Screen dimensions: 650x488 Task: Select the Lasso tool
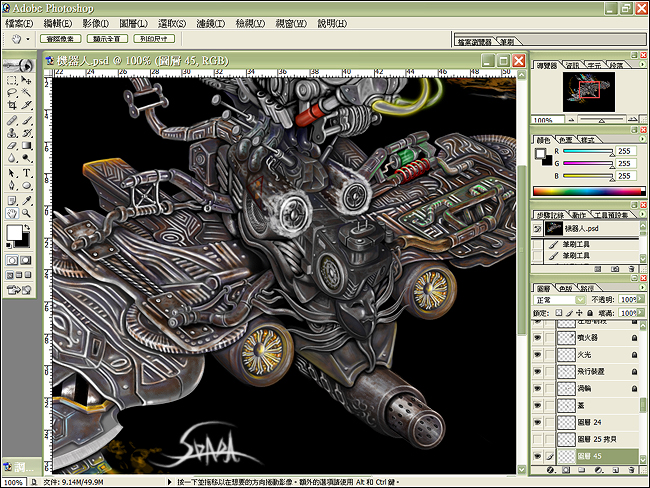[x=12, y=92]
